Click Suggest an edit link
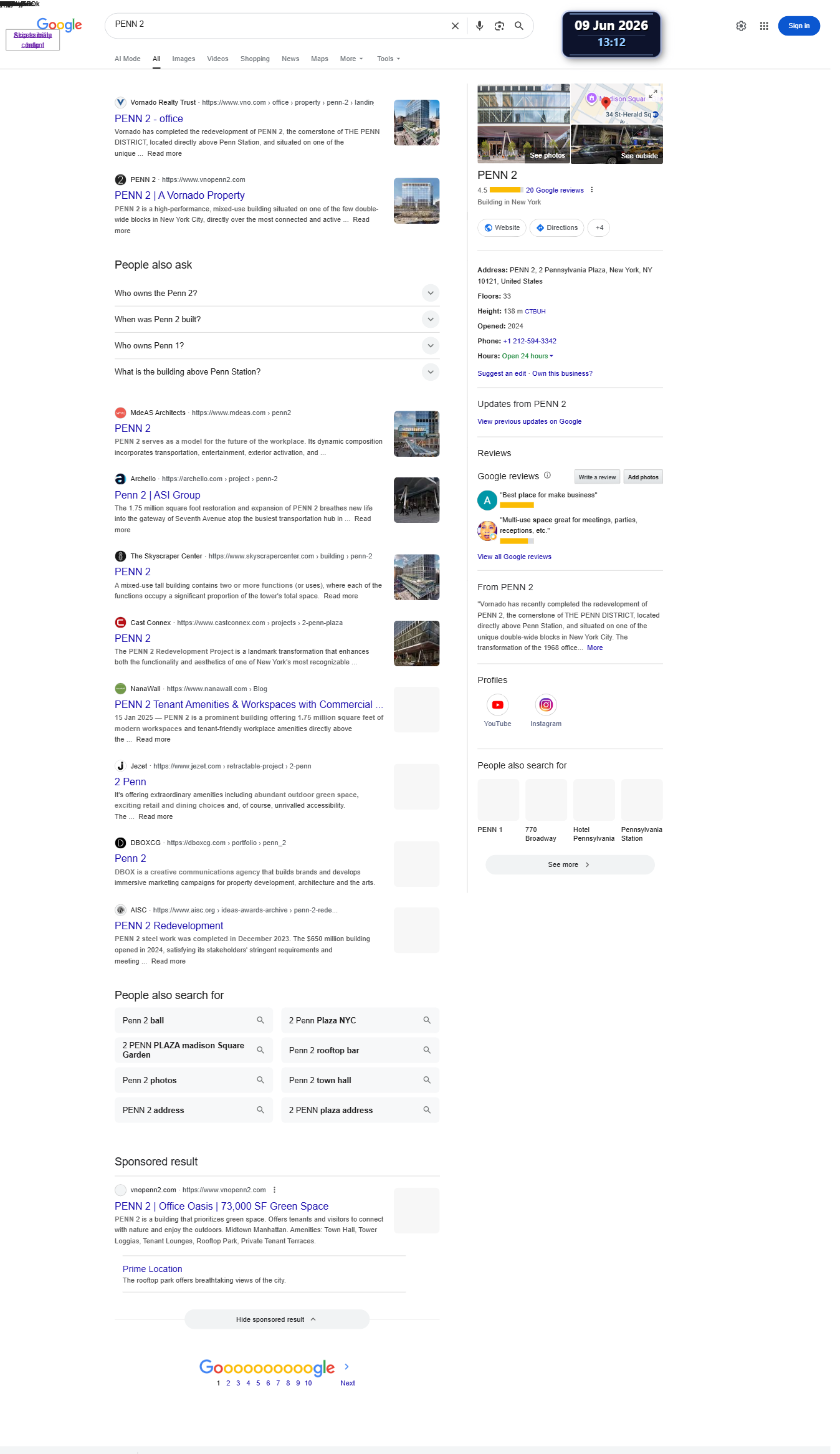Screen dimensions: 840x1454 [502, 373]
